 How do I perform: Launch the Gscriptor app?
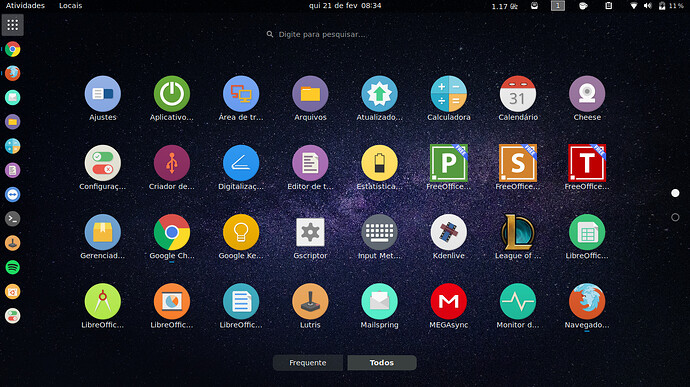(x=310, y=232)
